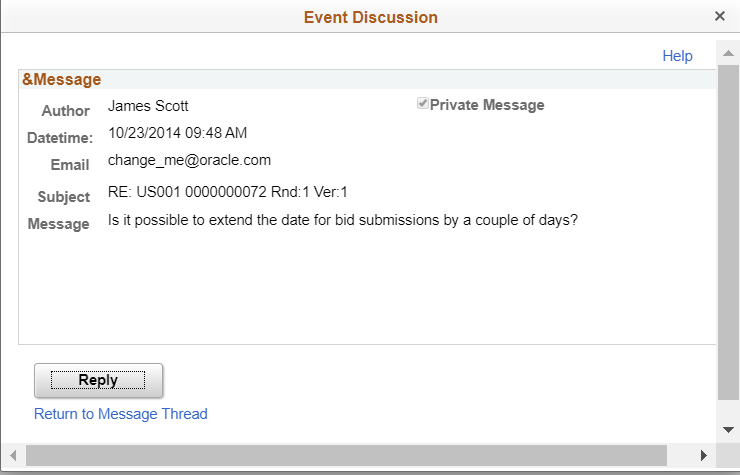Click the datetime 10/23/2014 09:48 AM
The height and width of the screenshot is (475, 740).
(177, 133)
